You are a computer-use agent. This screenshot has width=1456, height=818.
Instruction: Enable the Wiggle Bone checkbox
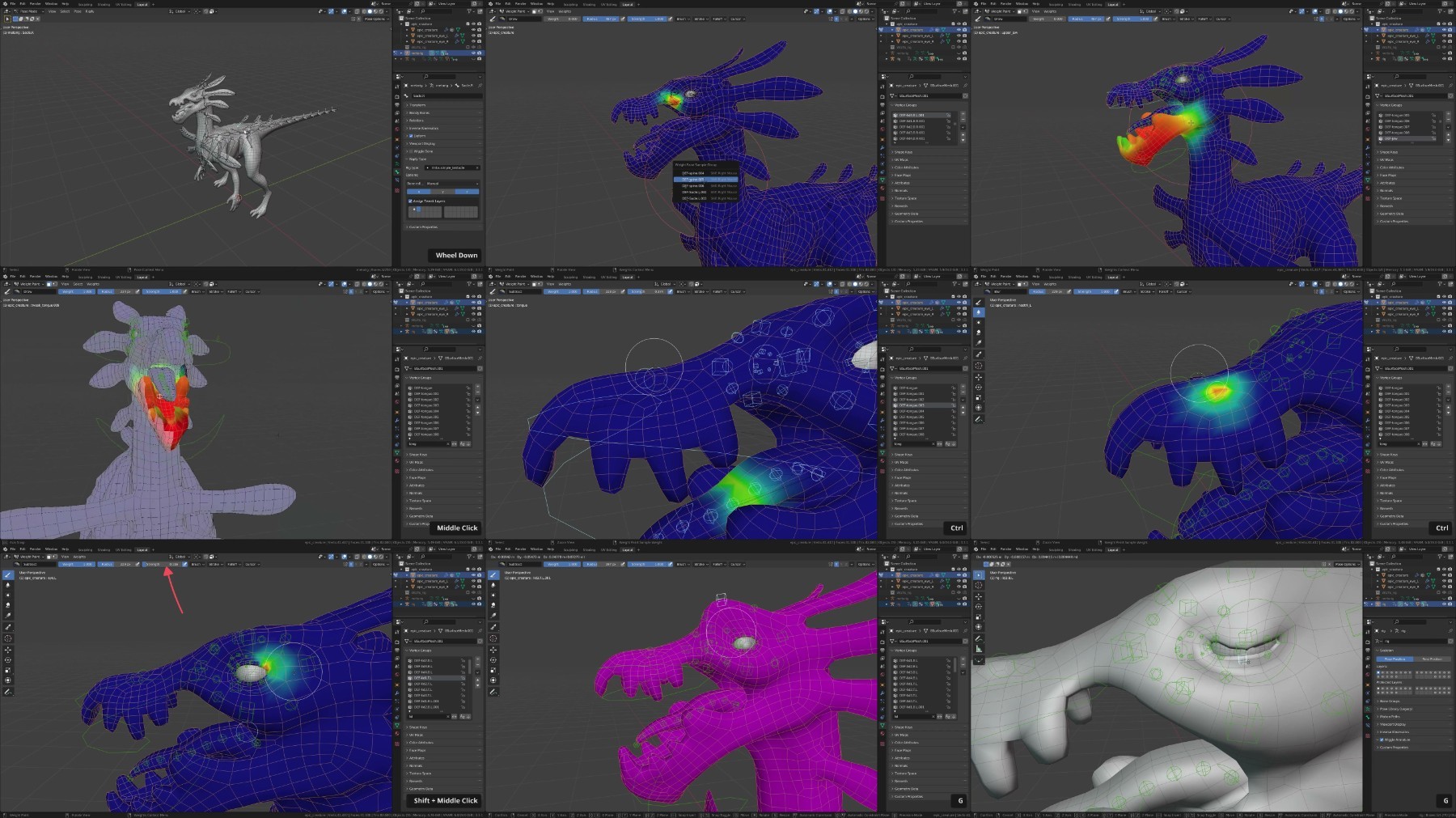coord(411,151)
